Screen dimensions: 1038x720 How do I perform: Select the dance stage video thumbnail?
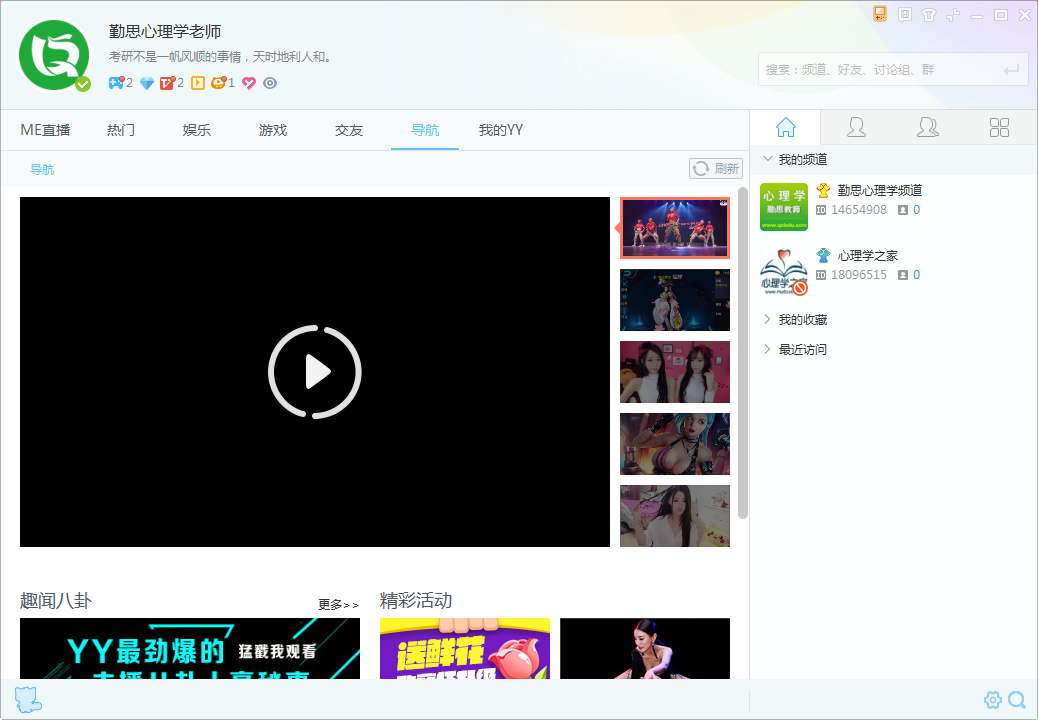(x=675, y=228)
